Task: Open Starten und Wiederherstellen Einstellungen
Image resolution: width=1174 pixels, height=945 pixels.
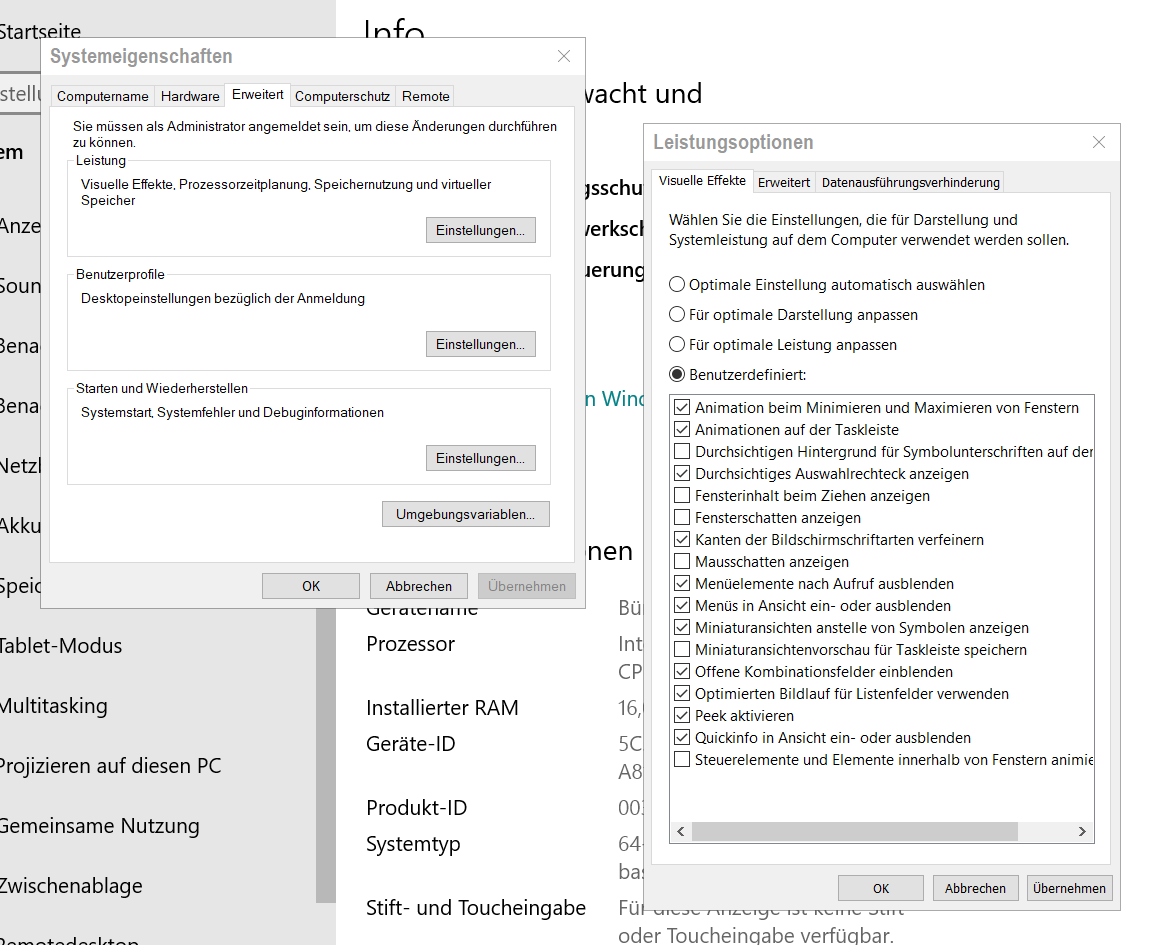Action: tap(481, 458)
